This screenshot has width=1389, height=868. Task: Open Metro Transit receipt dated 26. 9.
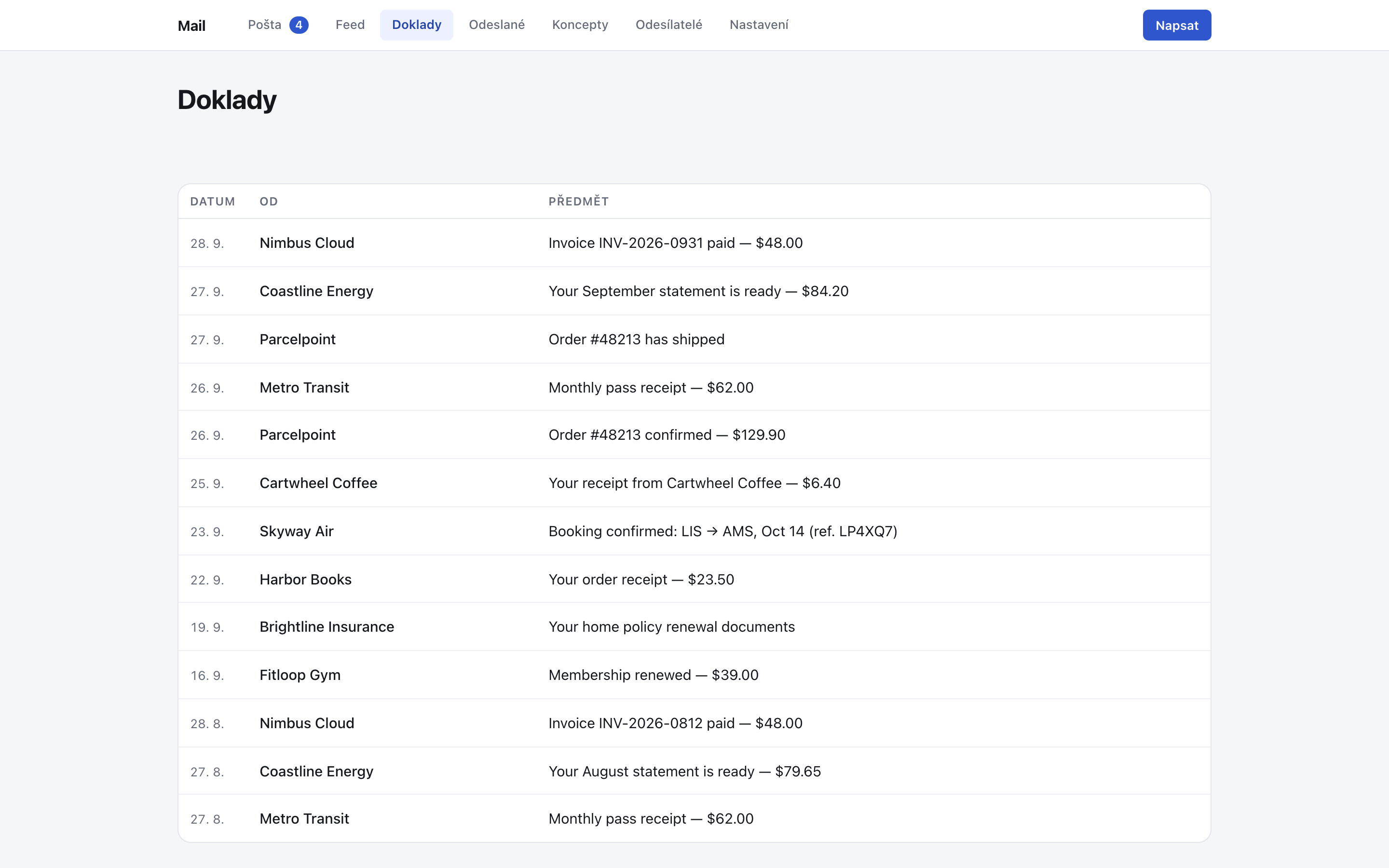tap(694, 388)
